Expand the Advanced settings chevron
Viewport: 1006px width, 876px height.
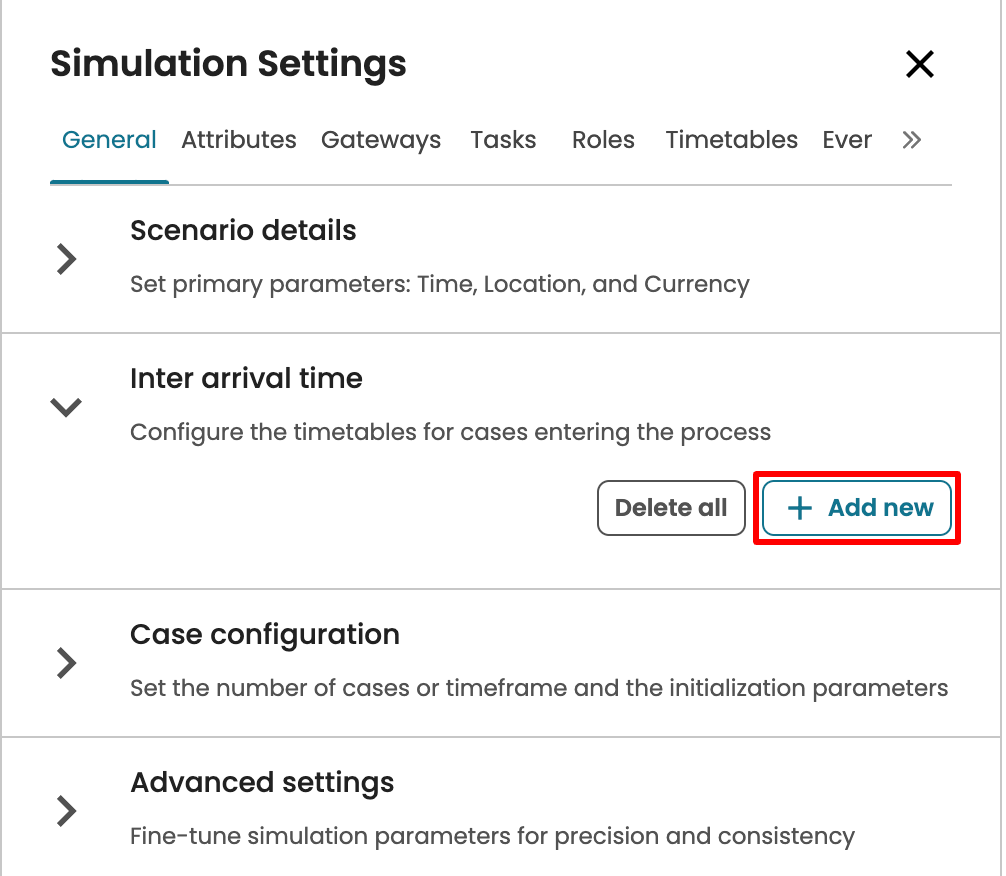point(66,810)
